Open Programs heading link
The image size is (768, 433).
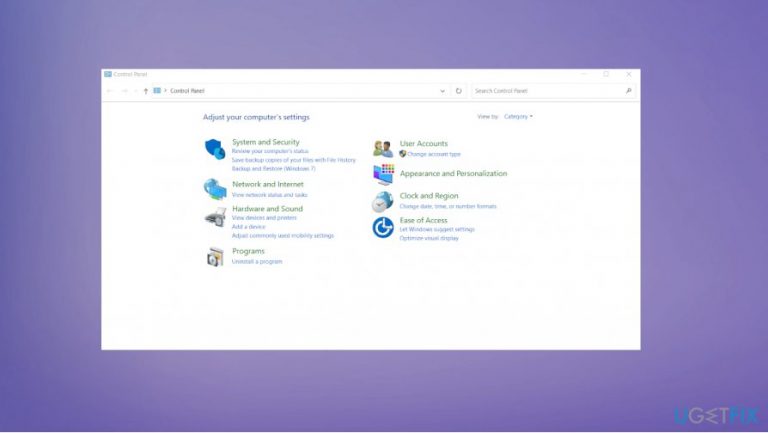click(x=248, y=251)
